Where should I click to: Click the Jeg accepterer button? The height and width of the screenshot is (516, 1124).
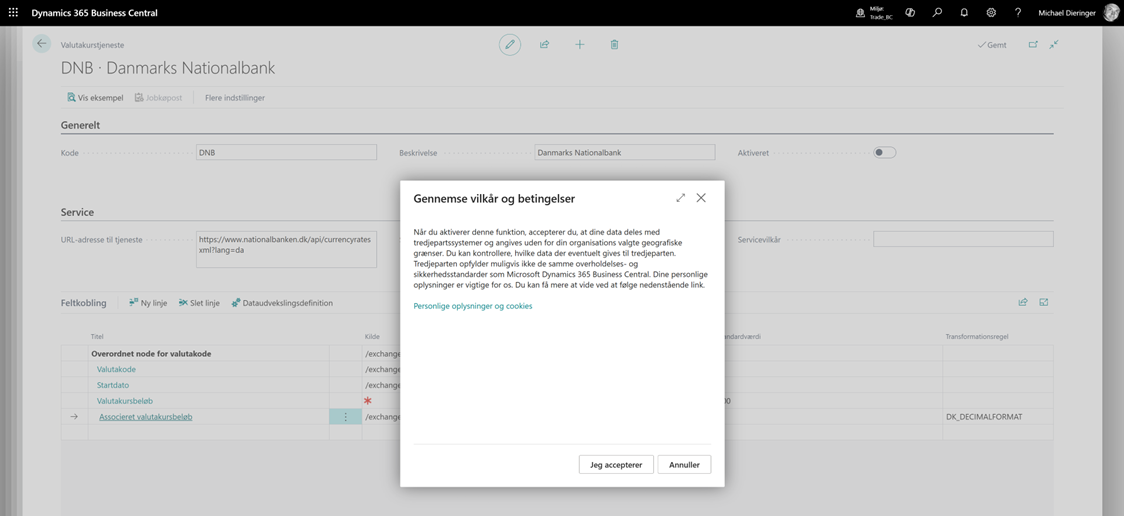[x=616, y=465]
